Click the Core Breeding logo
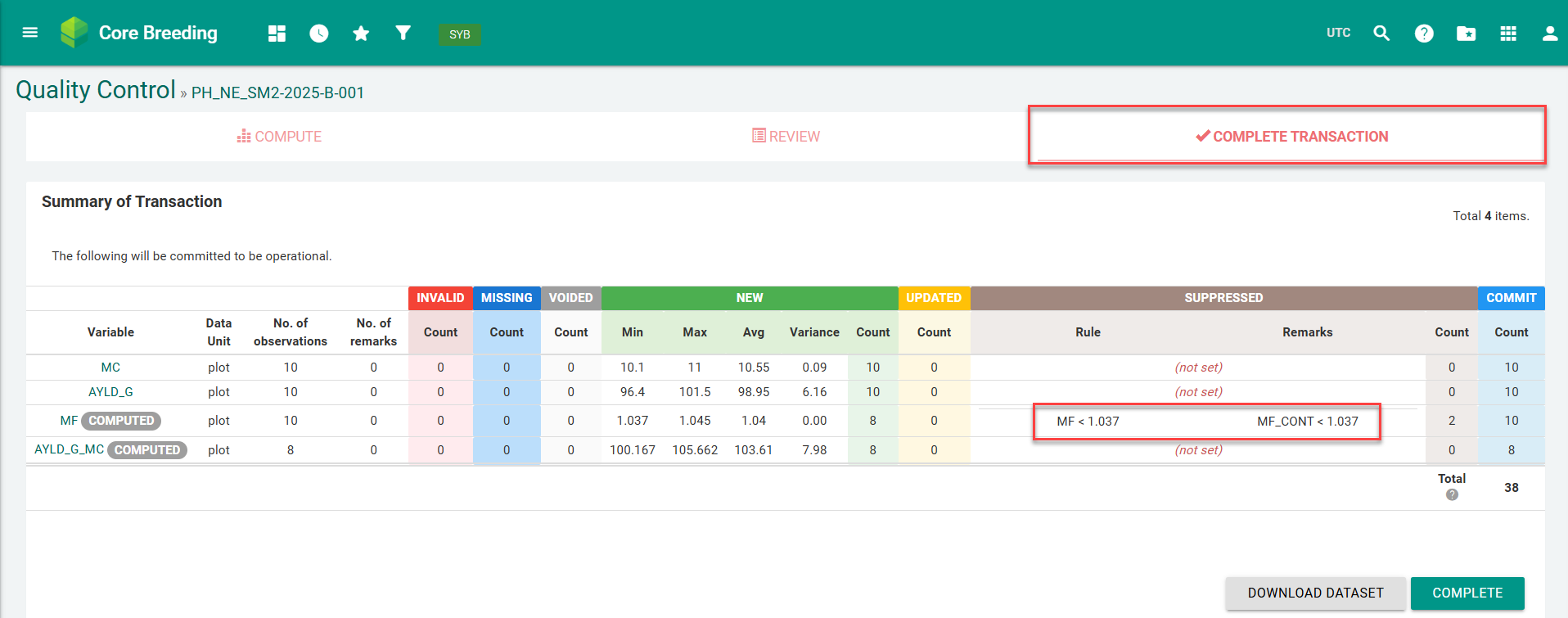 point(74,33)
